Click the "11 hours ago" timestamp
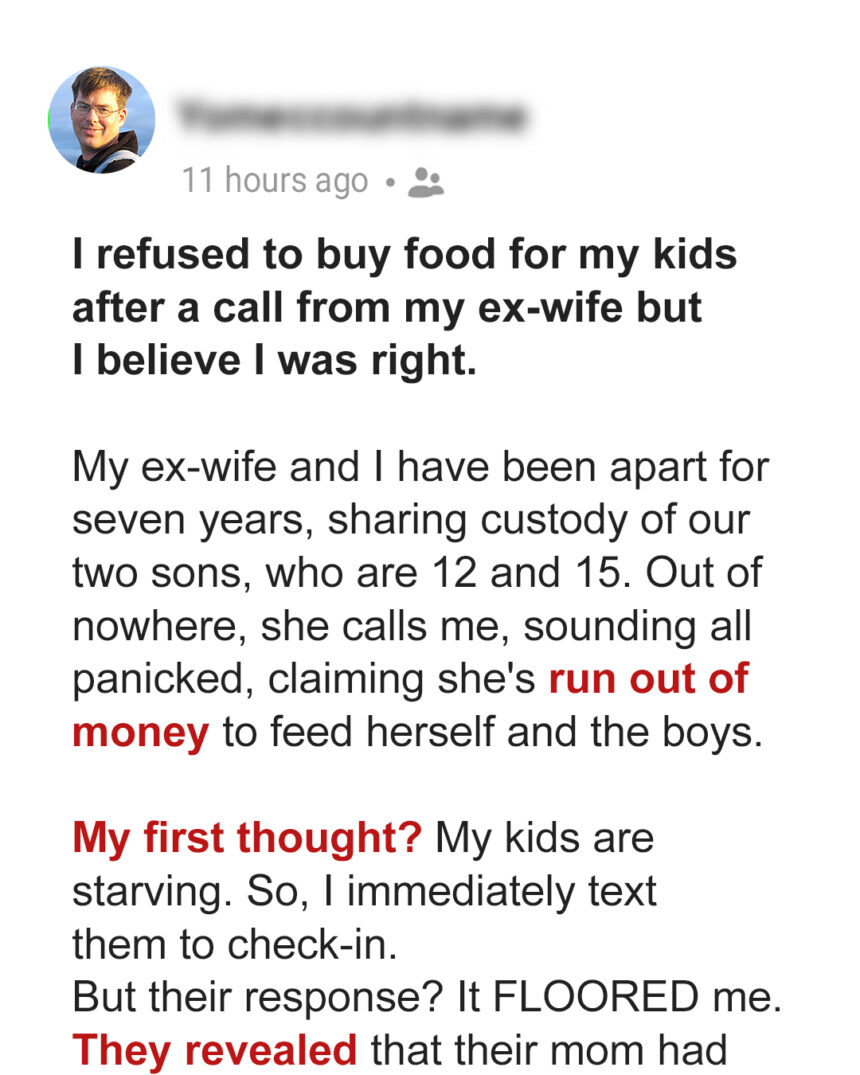The height and width of the screenshot is (1075, 860). coord(275,181)
